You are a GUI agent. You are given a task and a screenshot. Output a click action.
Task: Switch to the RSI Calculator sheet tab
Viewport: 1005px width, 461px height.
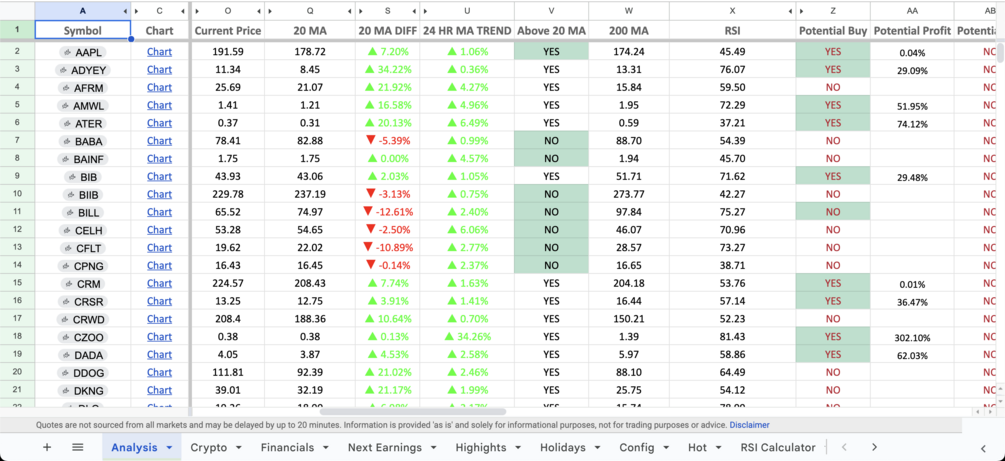point(777,448)
